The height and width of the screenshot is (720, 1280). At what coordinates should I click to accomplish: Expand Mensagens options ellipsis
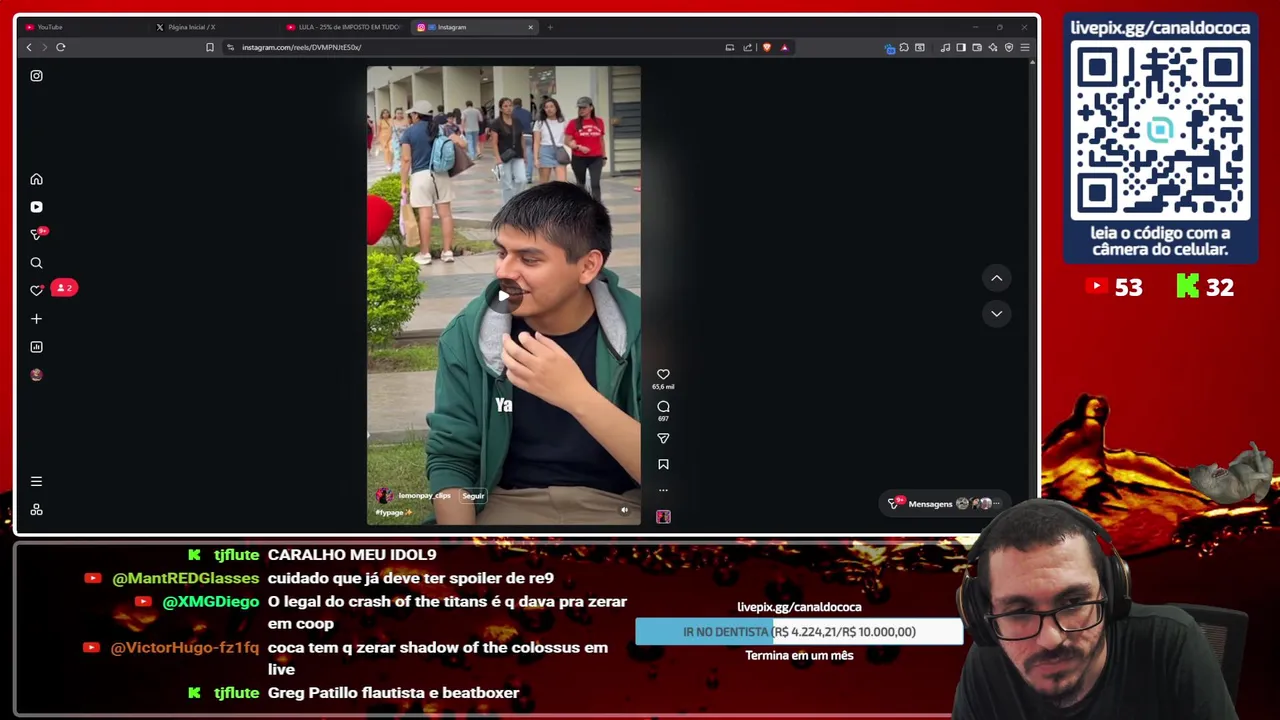996,504
